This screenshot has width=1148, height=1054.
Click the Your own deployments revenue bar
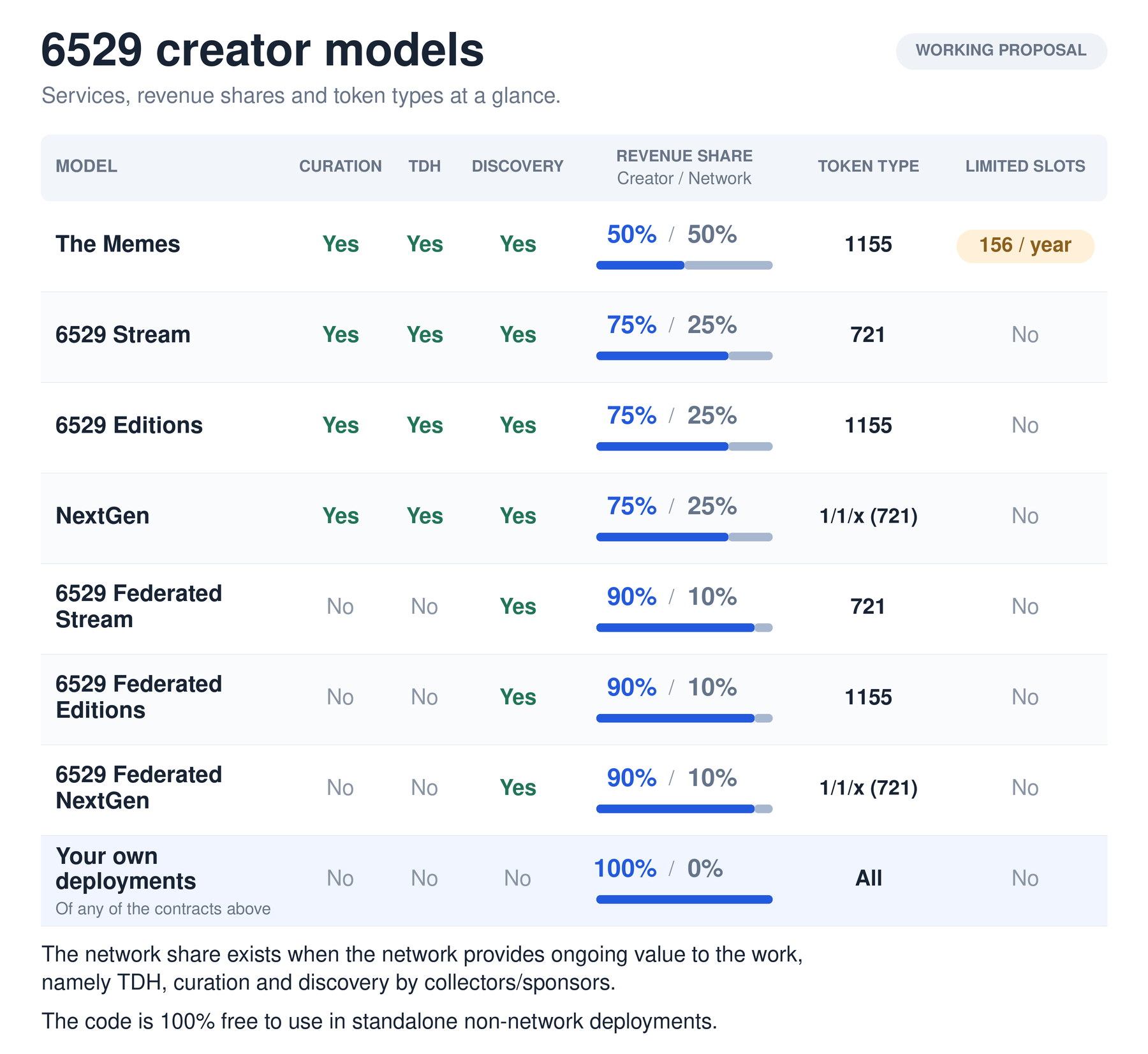pyautogui.click(x=684, y=900)
